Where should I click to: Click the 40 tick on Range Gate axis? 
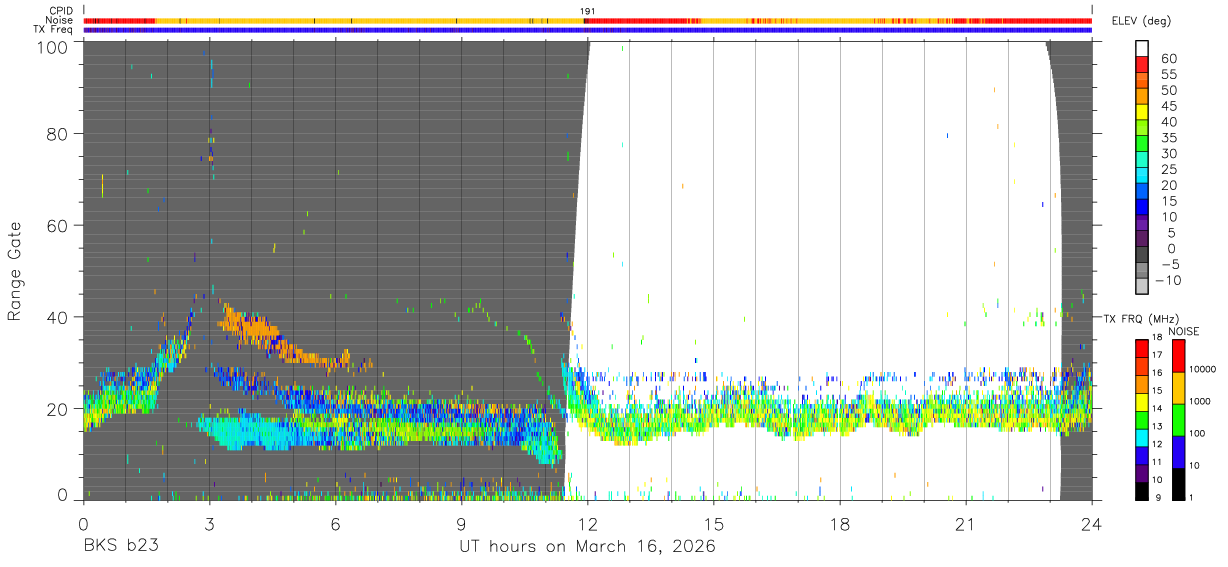tap(59, 317)
